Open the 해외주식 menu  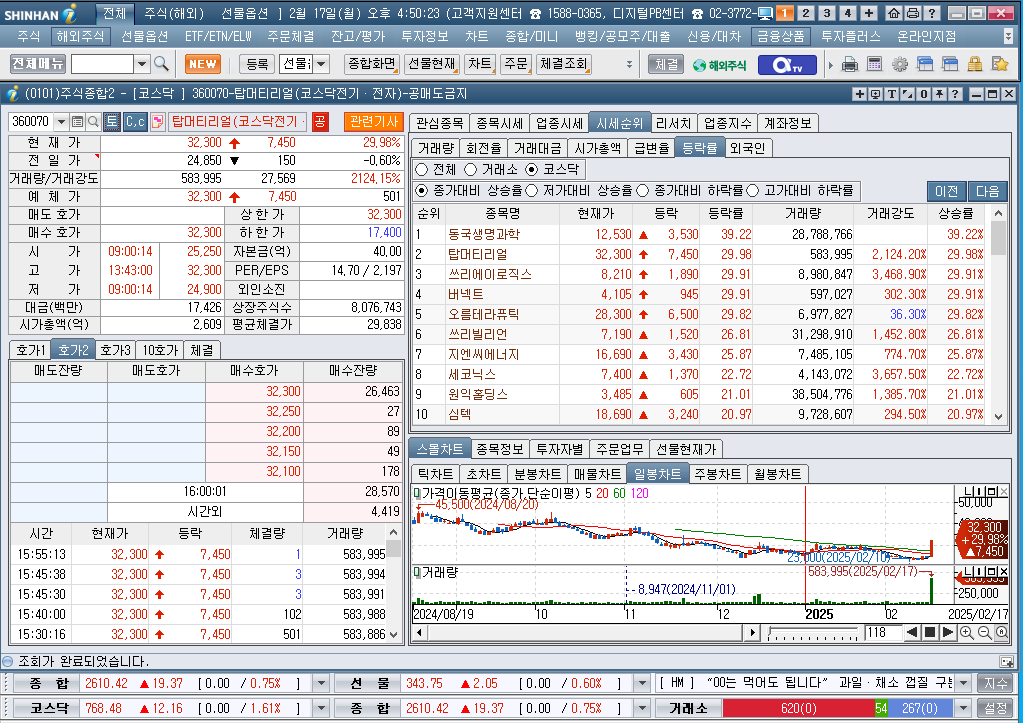[80, 37]
